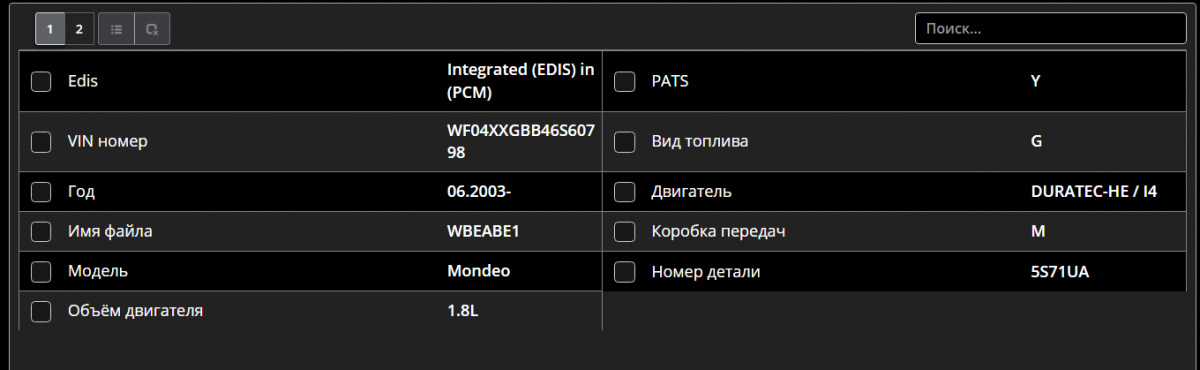
Task: Click the clear selection icon
Action: coord(152,29)
